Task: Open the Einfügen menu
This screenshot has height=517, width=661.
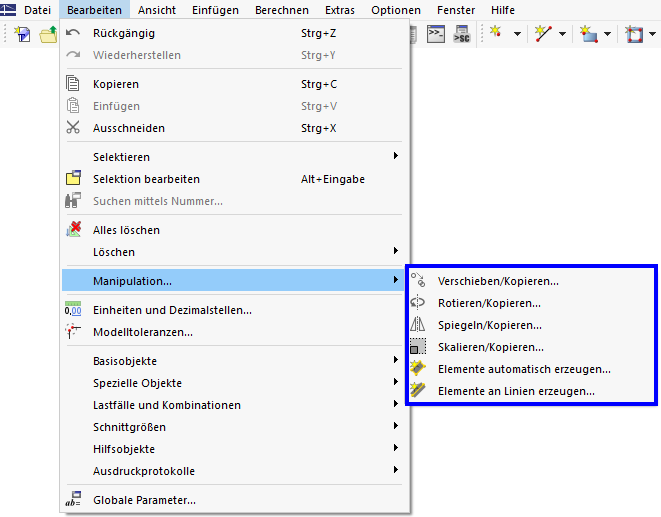Action: 215,10
